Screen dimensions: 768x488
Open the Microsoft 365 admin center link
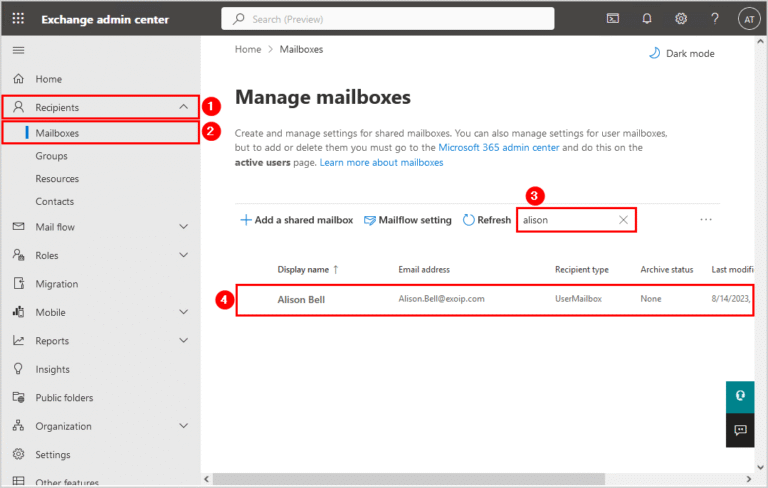500,147
